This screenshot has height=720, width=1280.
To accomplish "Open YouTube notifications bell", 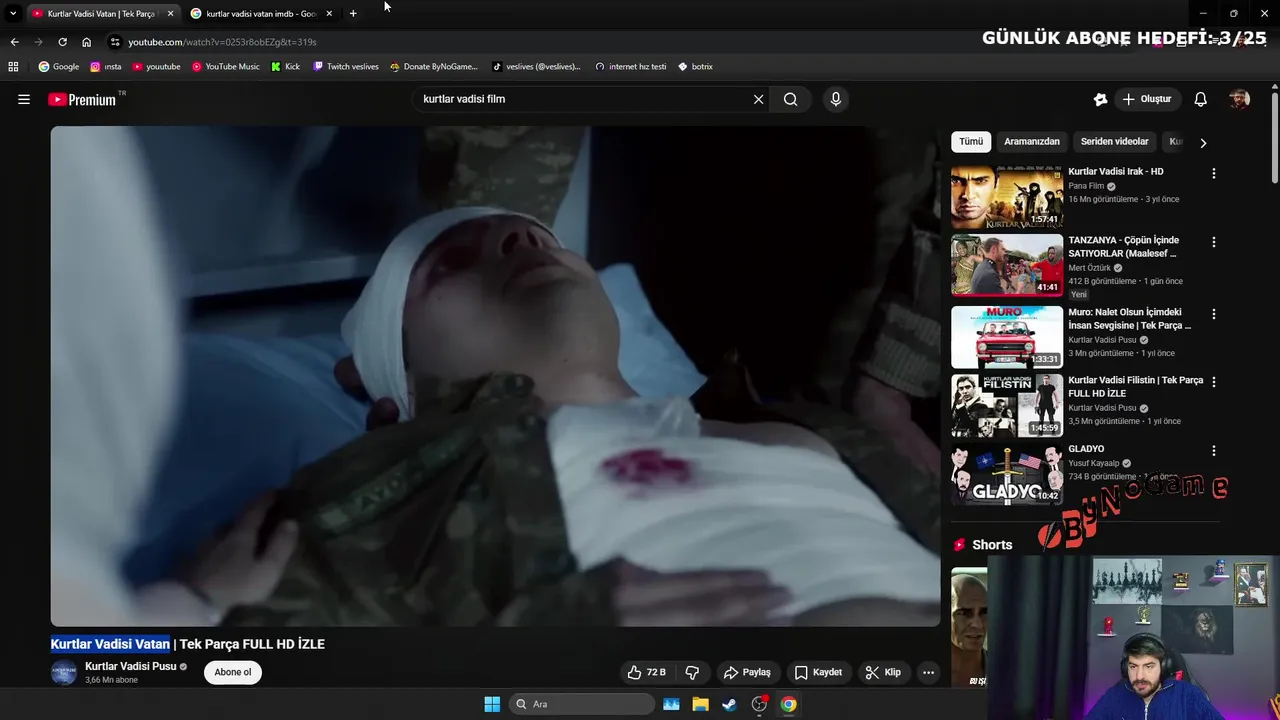I will 1201,99.
